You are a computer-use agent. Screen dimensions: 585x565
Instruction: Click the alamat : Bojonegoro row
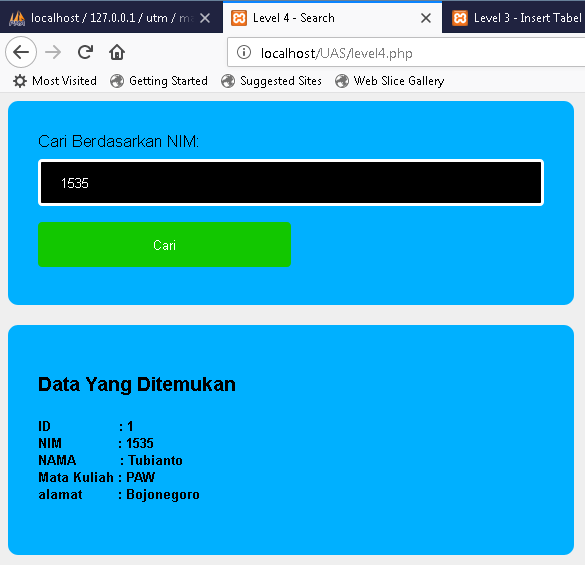[x=119, y=494]
